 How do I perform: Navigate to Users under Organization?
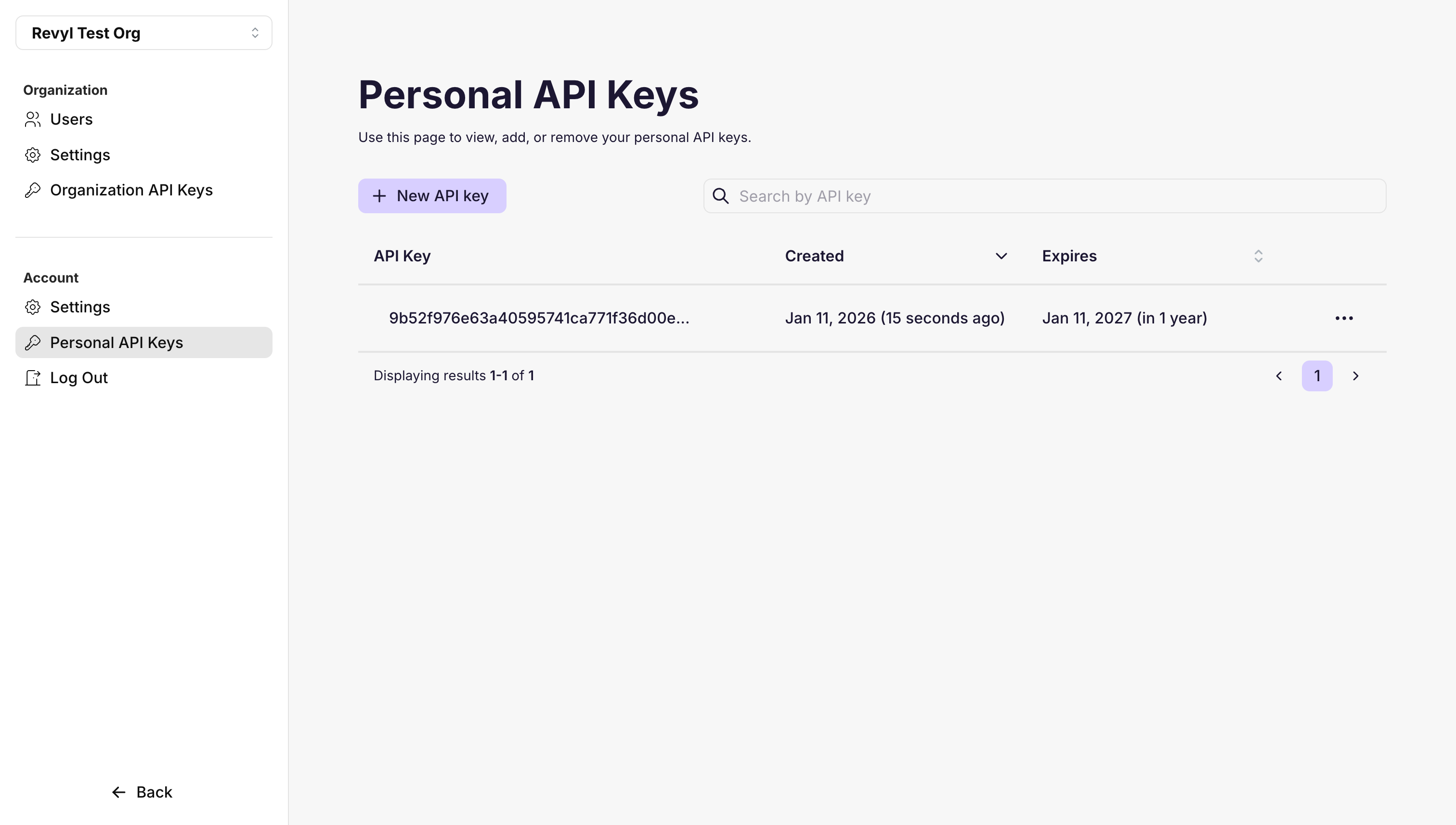[71, 119]
